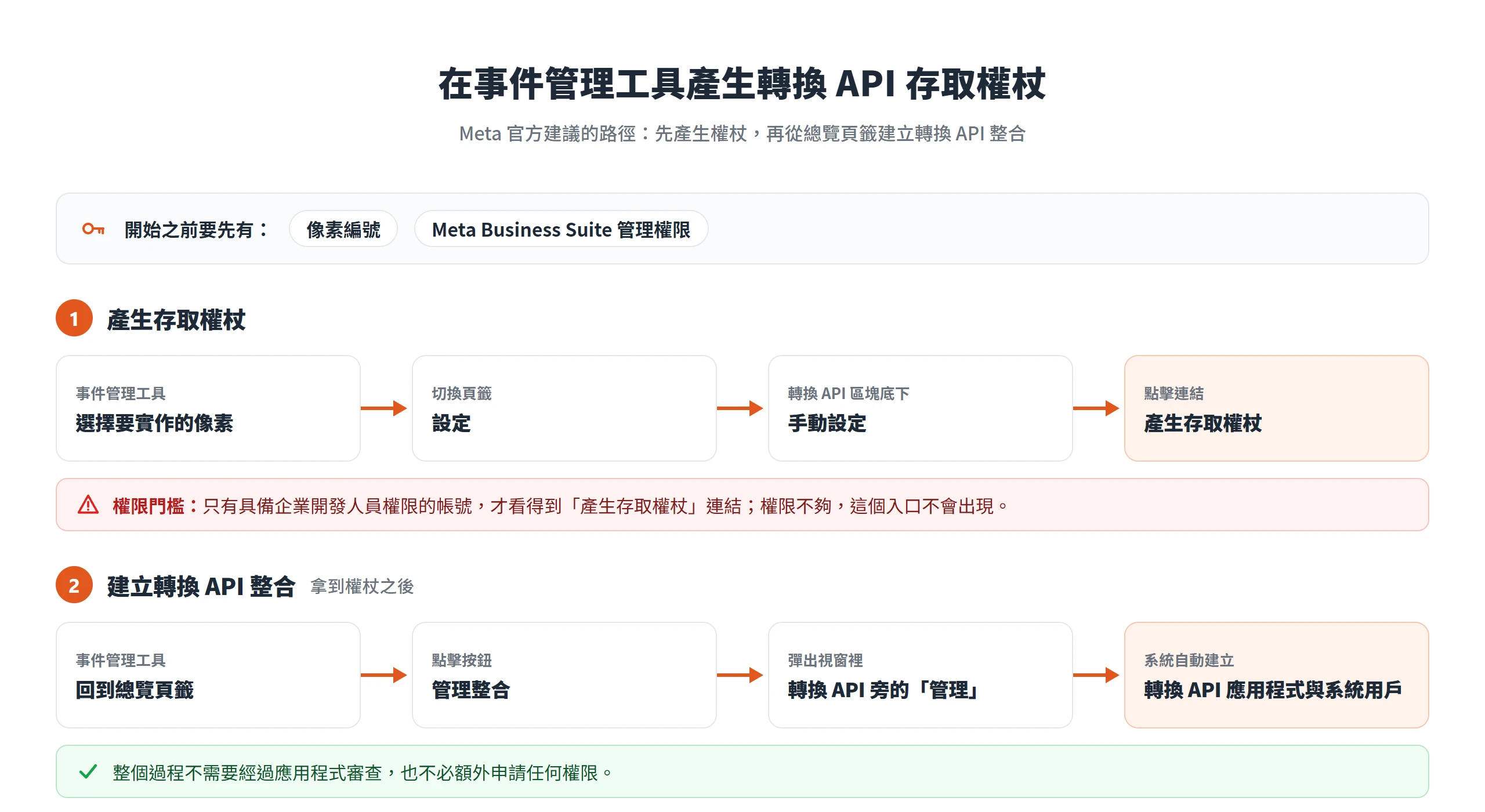
Task: Click the note 拿到權杖之後
Action: point(363,586)
